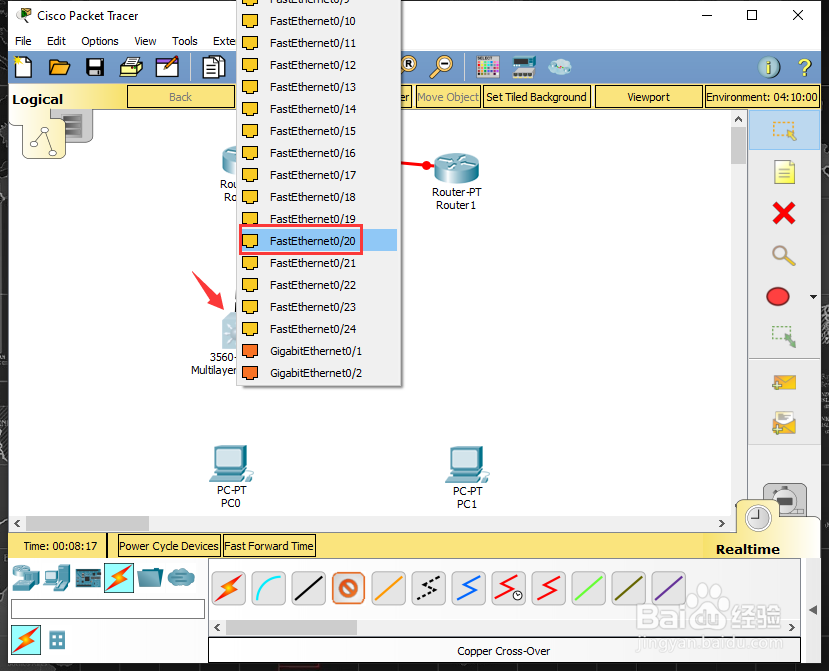
Task: Open the Network Information icon
Action: 769,67
